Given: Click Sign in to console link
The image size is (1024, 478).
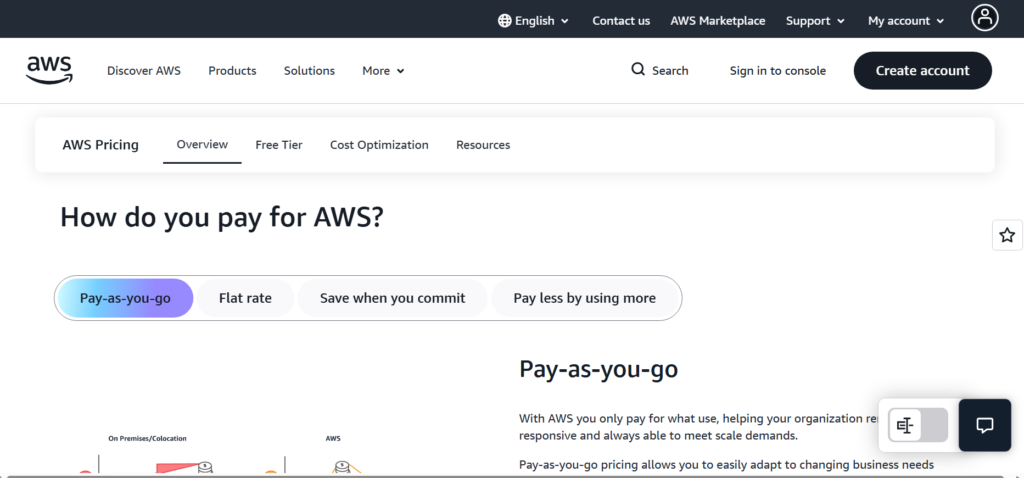Looking at the screenshot, I should point(777,71).
